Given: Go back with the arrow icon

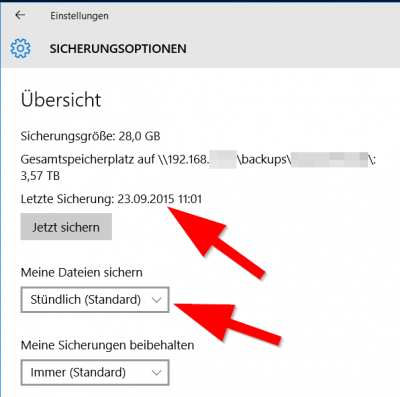Looking at the screenshot, I should (20, 15).
